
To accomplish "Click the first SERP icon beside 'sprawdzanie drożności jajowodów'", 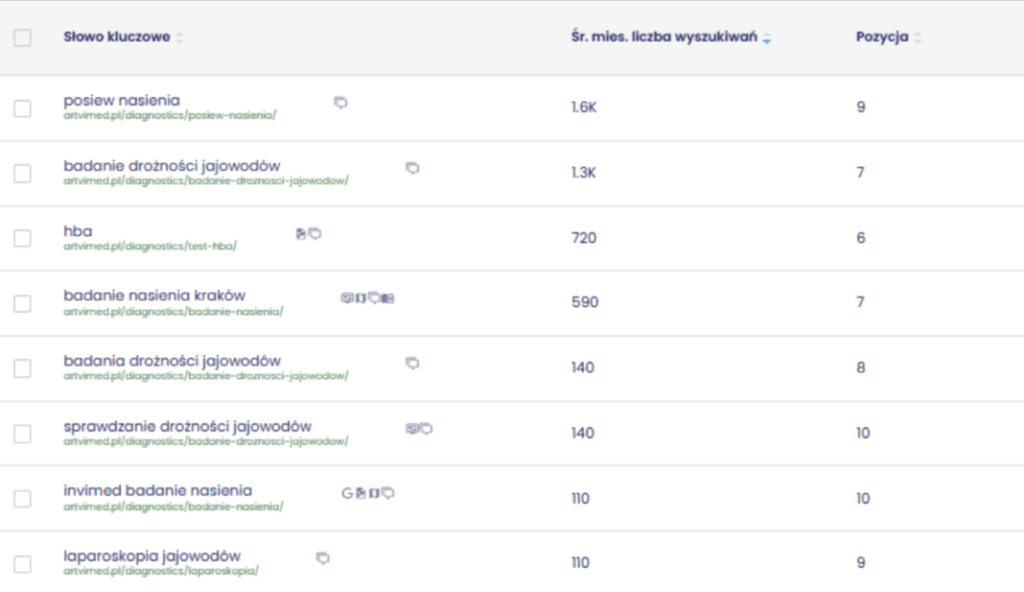I will (x=411, y=428).
